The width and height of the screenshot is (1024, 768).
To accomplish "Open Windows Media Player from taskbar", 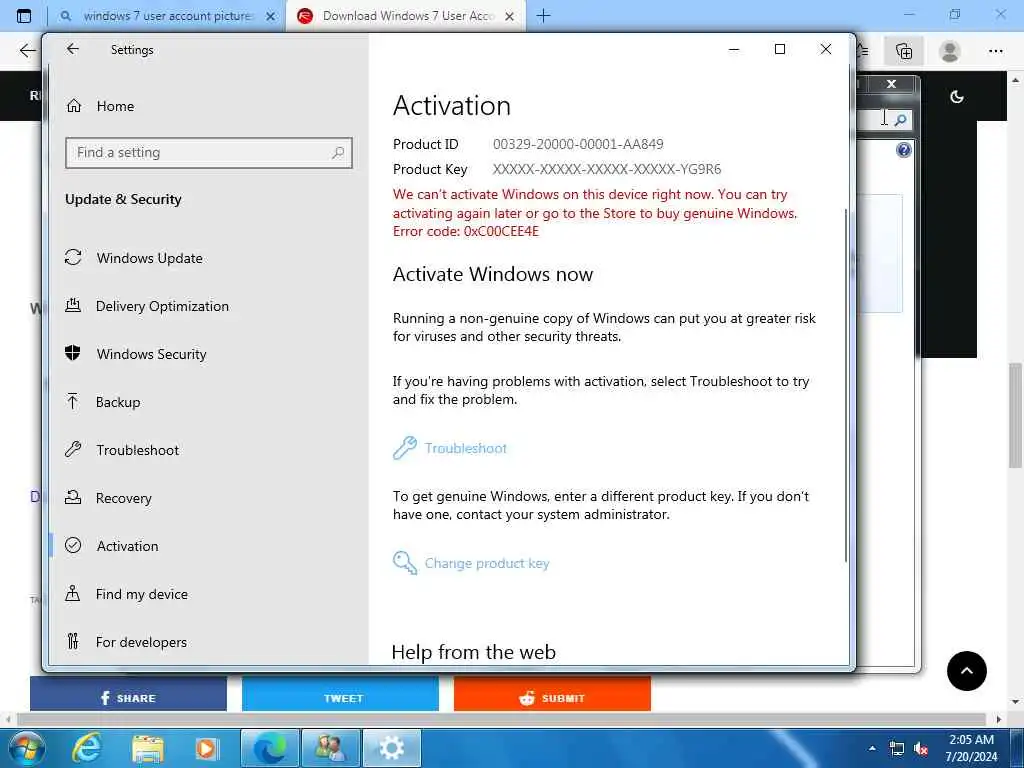I will click(x=208, y=748).
